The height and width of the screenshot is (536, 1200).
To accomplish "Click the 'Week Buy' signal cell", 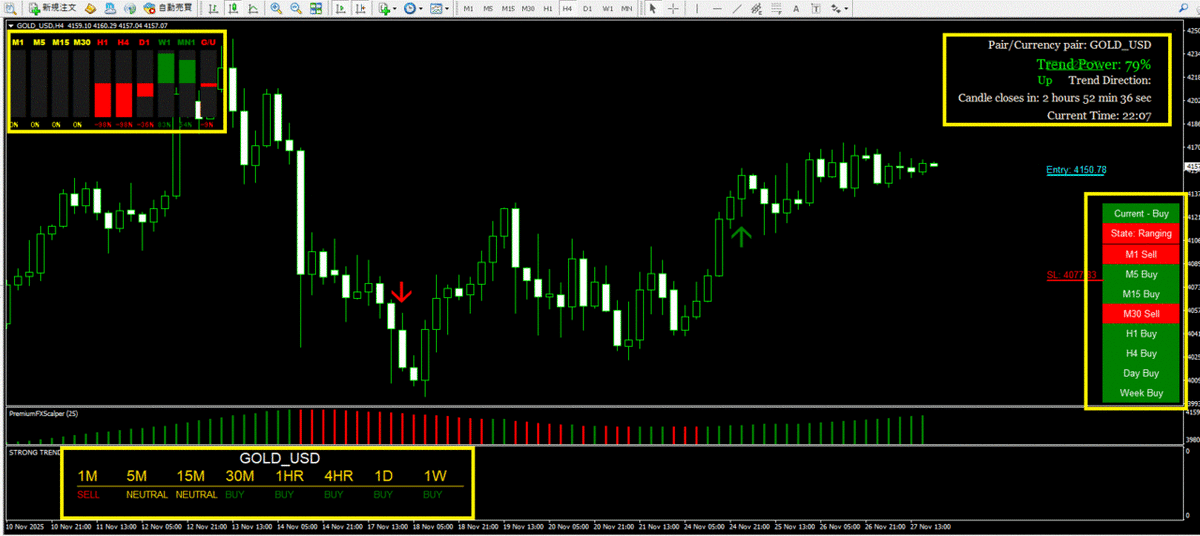I will click(1141, 393).
